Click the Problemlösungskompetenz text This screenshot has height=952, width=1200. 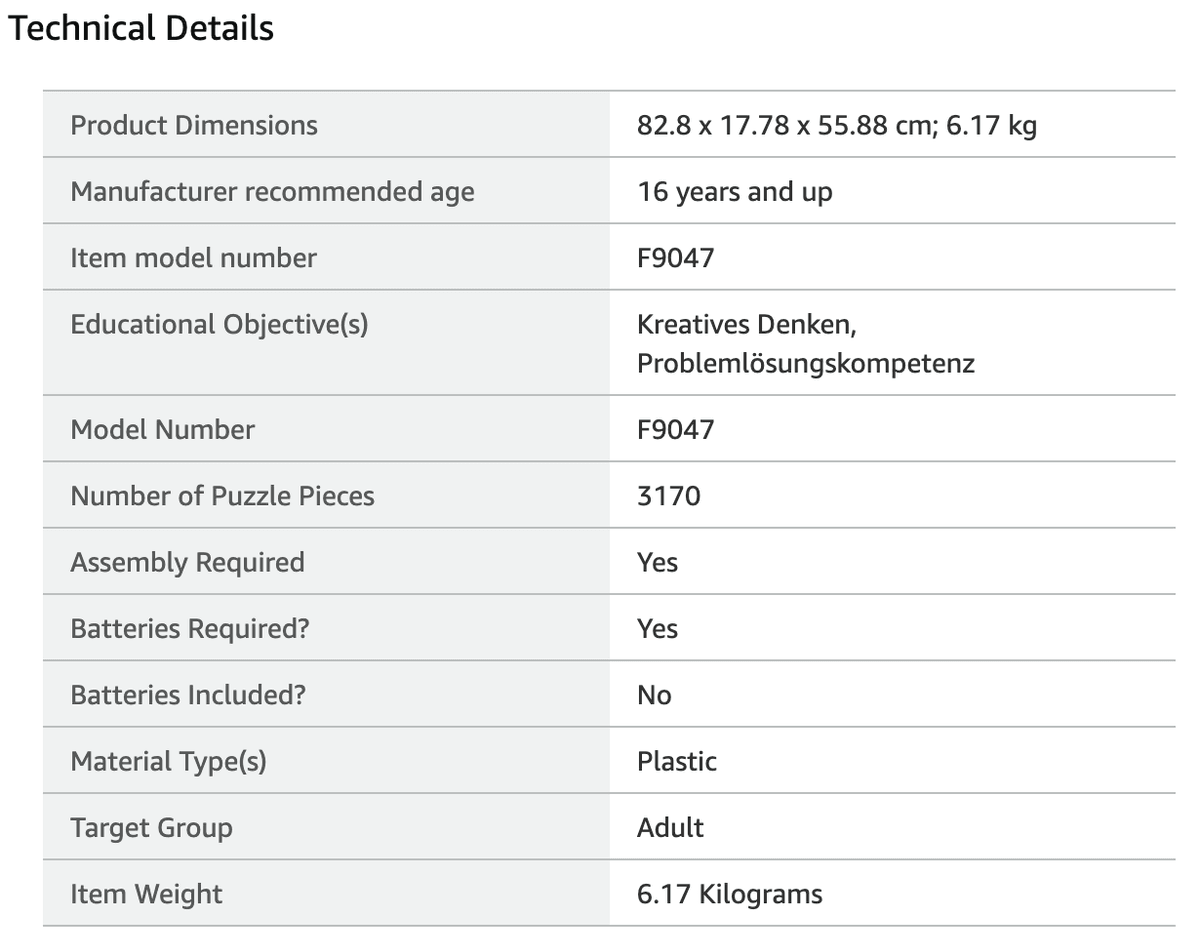(x=806, y=362)
